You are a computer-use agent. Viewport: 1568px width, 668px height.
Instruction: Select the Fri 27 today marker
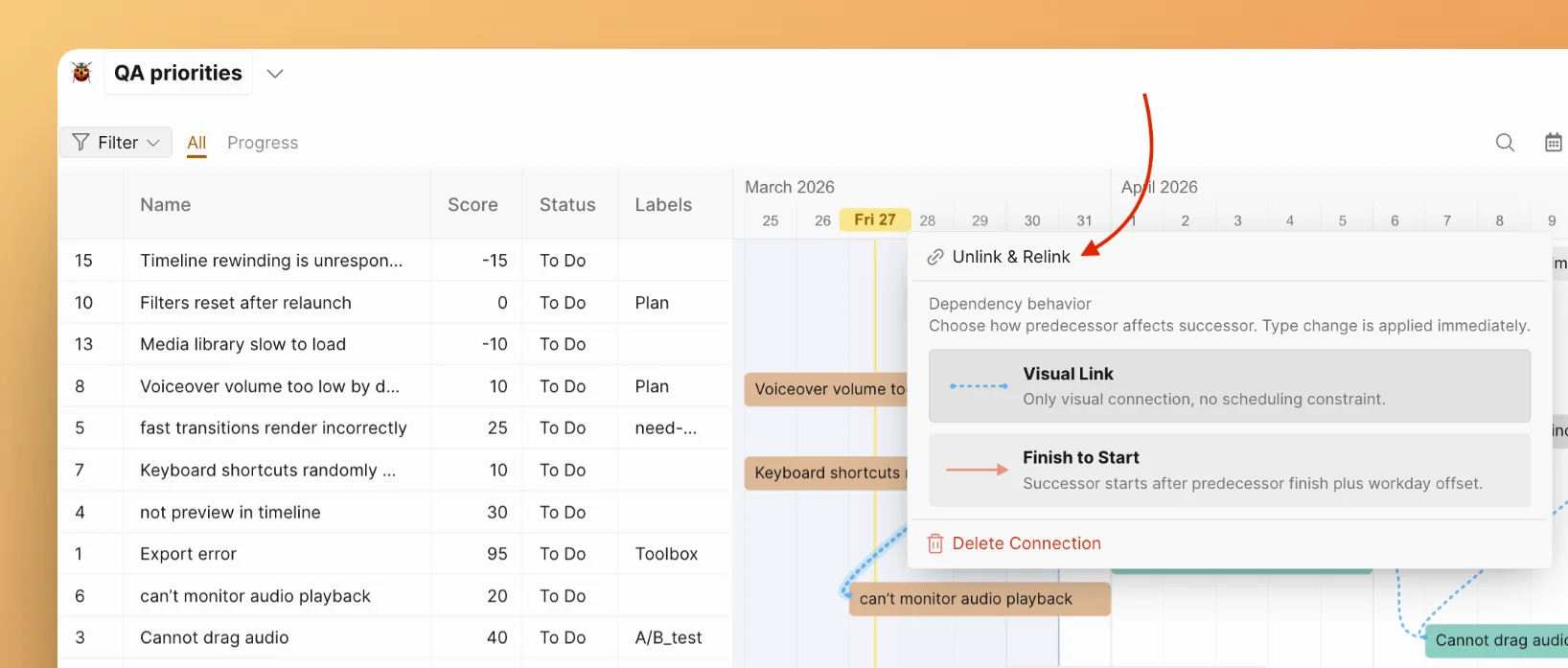click(x=874, y=220)
